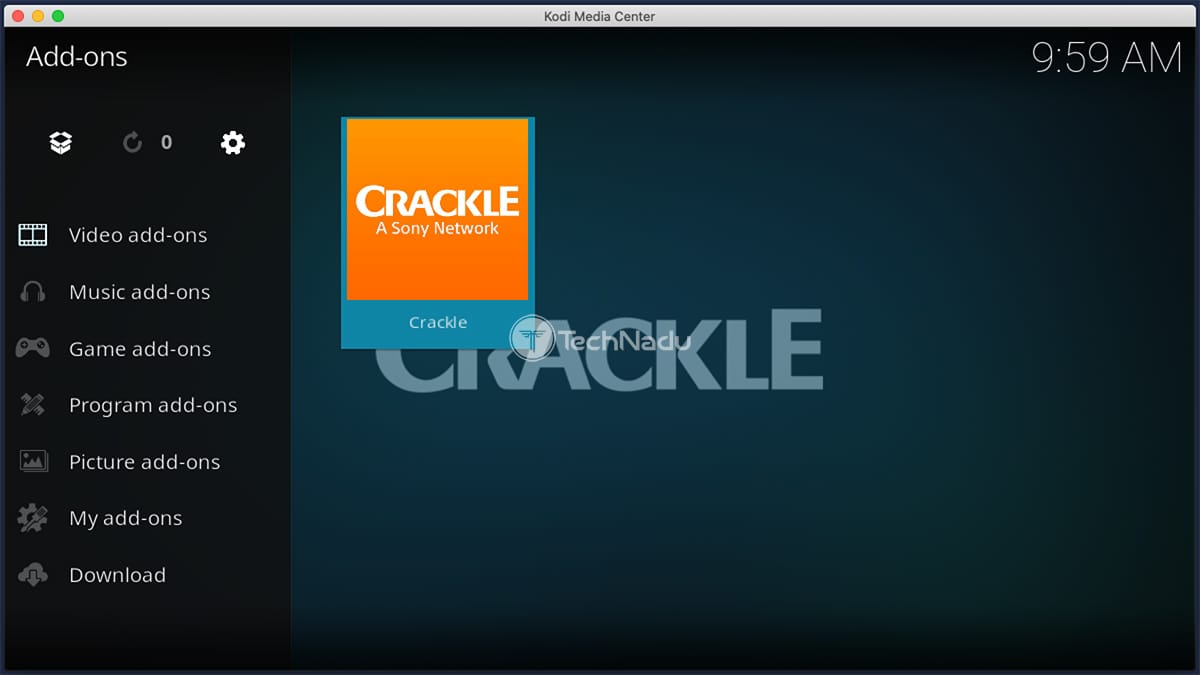Click the cloud Download icon
Viewport: 1200px width, 675px height.
point(33,575)
